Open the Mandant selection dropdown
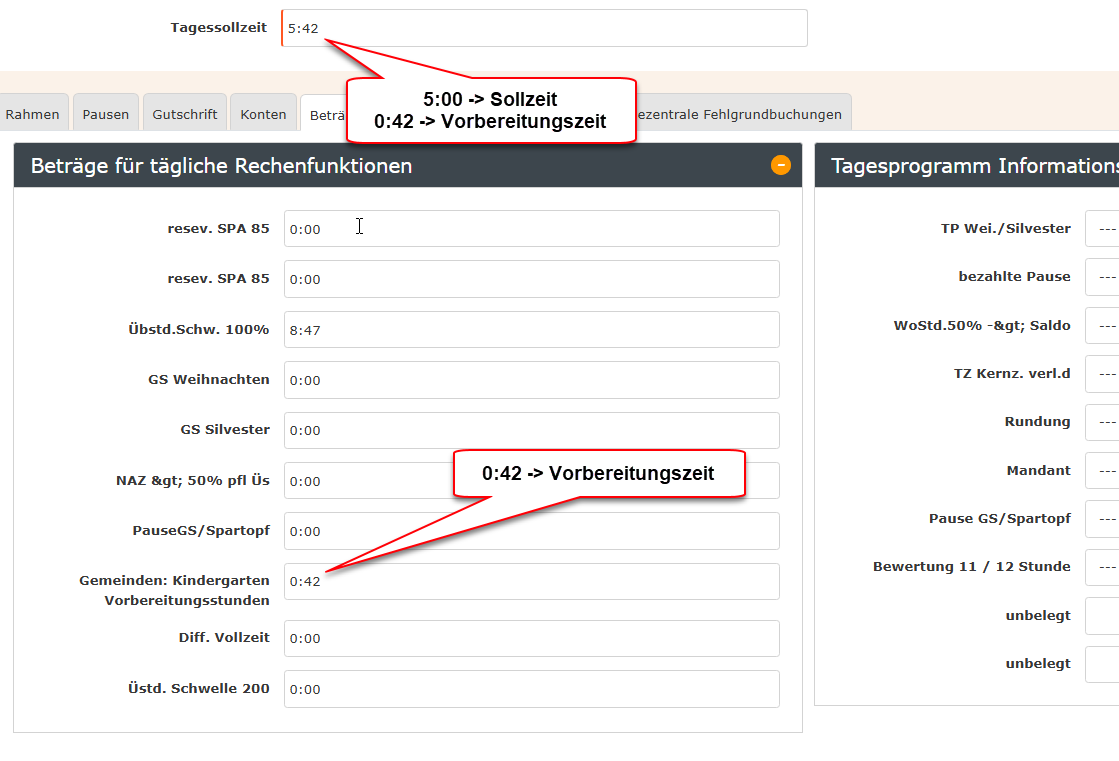The width and height of the screenshot is (1119, 761). 1102,471
